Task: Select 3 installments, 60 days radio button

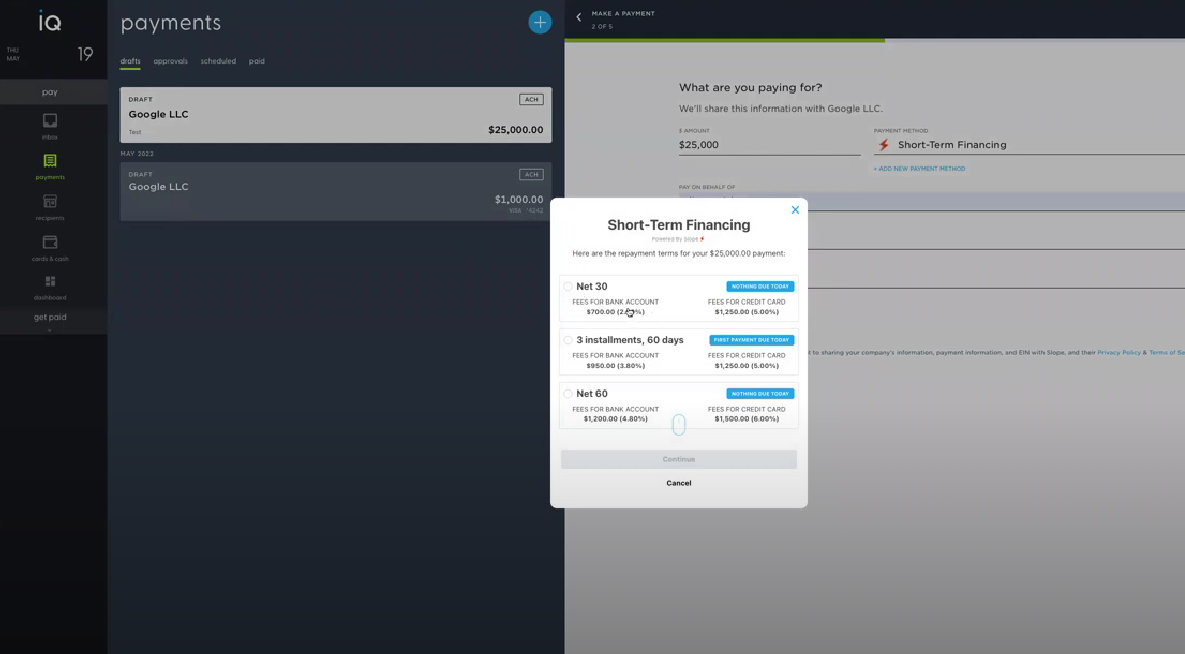Action: pos(568,340)
